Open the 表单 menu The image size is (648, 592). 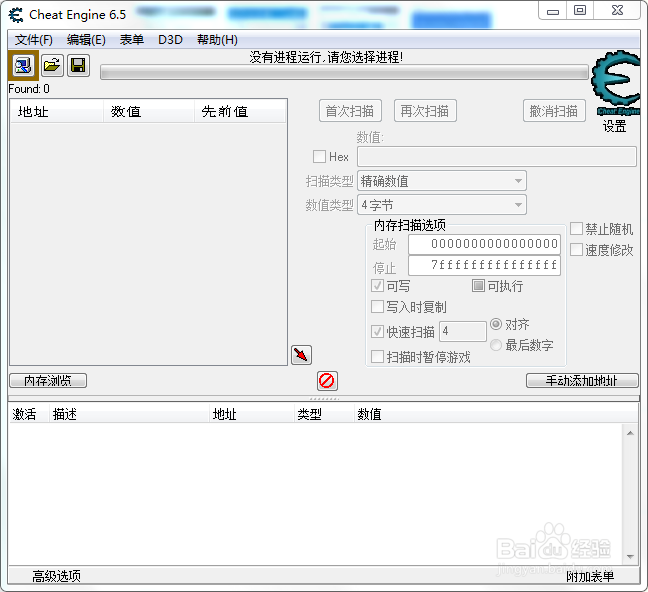tap(132, 40)
